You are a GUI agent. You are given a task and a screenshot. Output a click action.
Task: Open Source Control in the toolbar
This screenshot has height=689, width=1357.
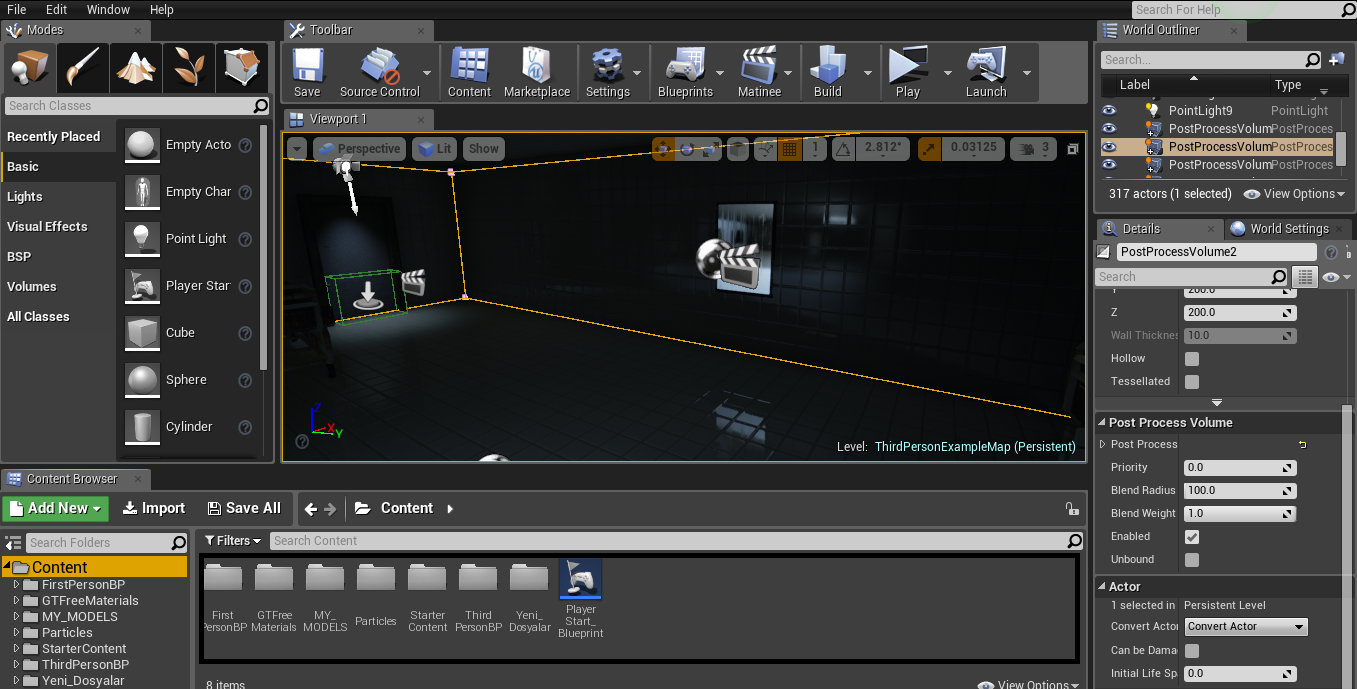[380, 72]
